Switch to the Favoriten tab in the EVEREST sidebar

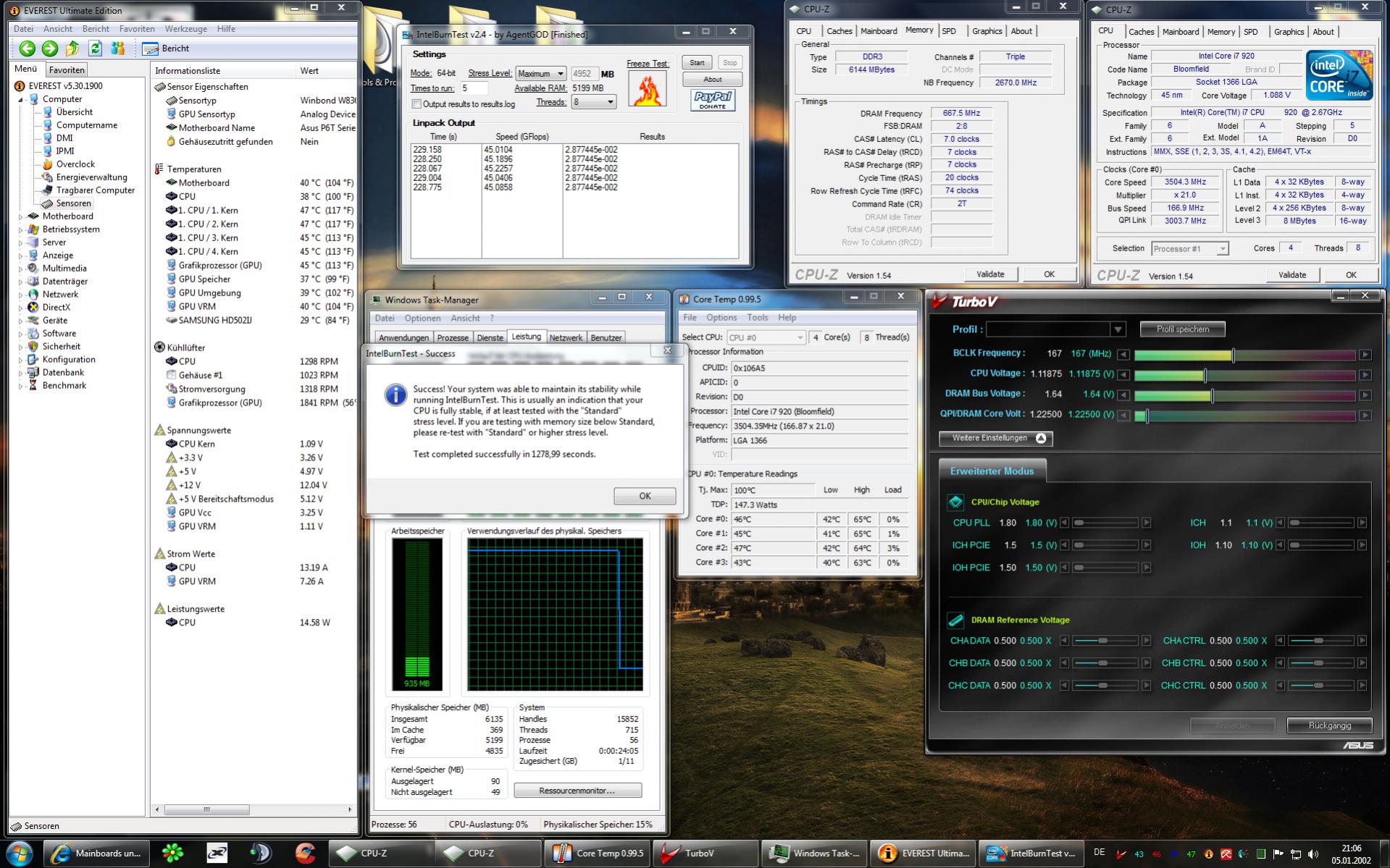[67, 70]
